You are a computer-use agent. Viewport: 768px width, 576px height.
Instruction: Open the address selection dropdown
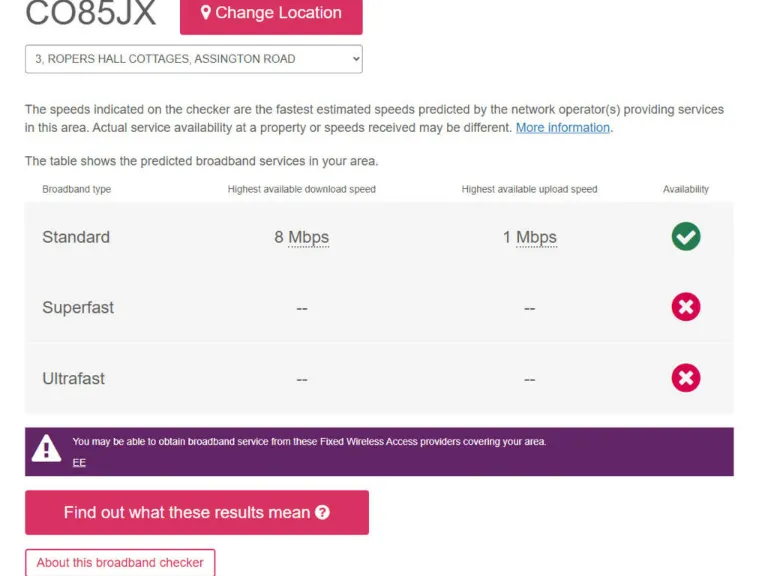[194, 59]
